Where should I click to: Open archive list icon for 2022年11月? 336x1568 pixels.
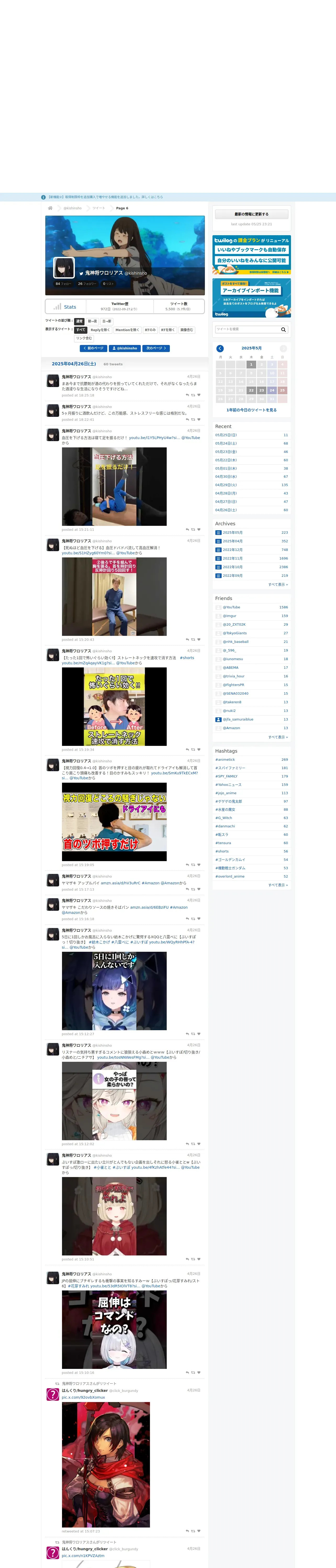pyautogui.click(x=218, y=558)
